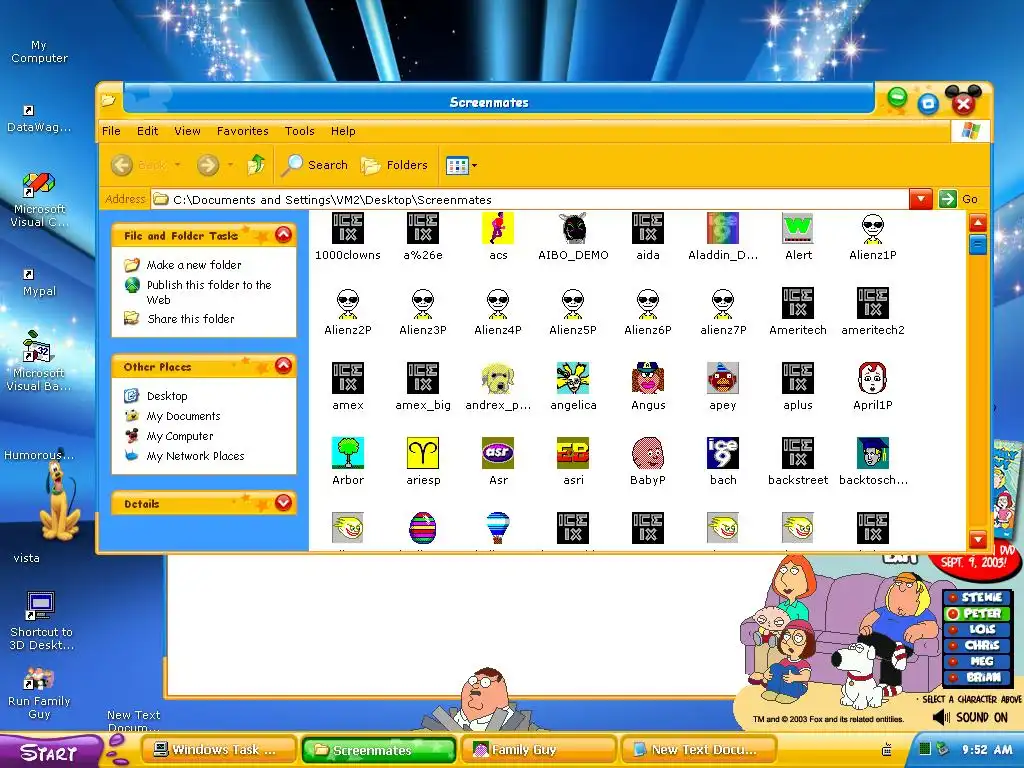Choose Meg character radio button
The height and width of the screenshot is (768, 1024).
pos(953,661)
